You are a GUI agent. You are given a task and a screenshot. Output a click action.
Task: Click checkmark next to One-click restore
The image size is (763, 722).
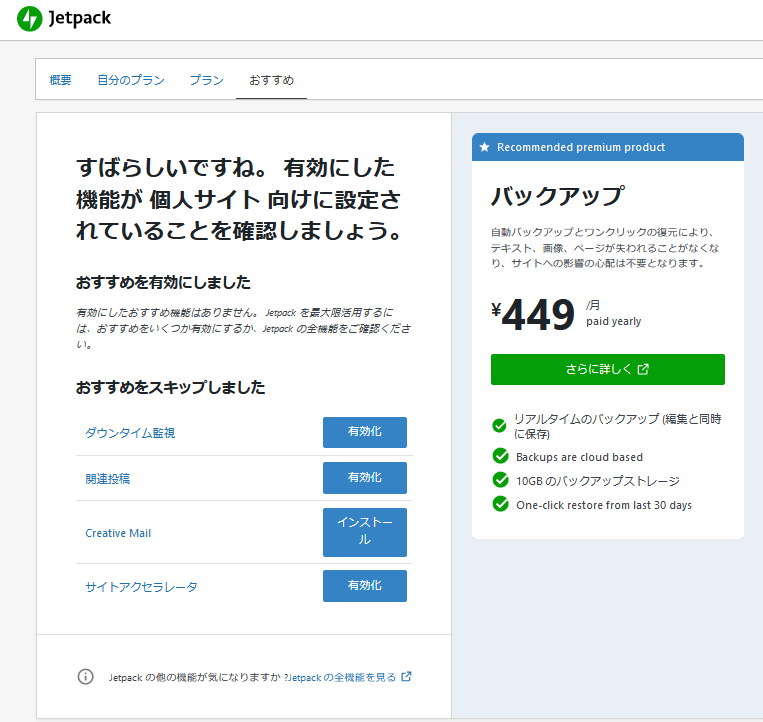click(x=500, y=504)
